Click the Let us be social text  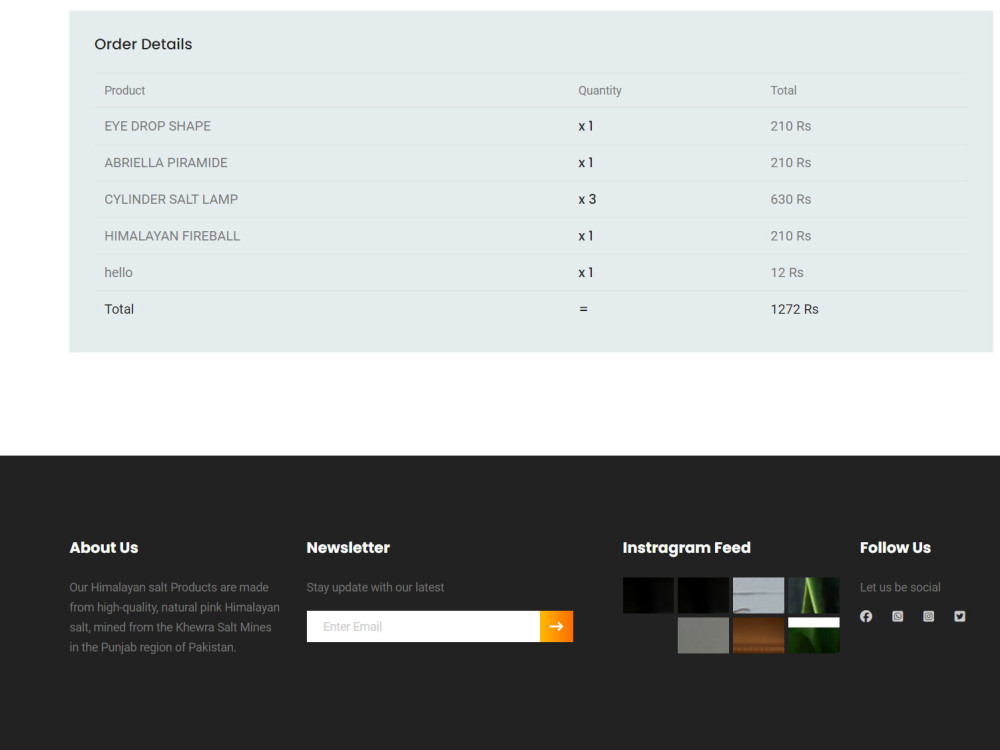pos(900,587)
